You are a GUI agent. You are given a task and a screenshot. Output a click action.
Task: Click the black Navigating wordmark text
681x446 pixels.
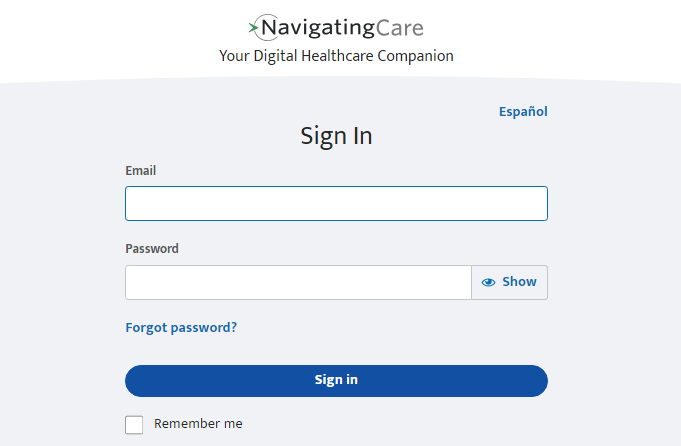pos(317,28)
